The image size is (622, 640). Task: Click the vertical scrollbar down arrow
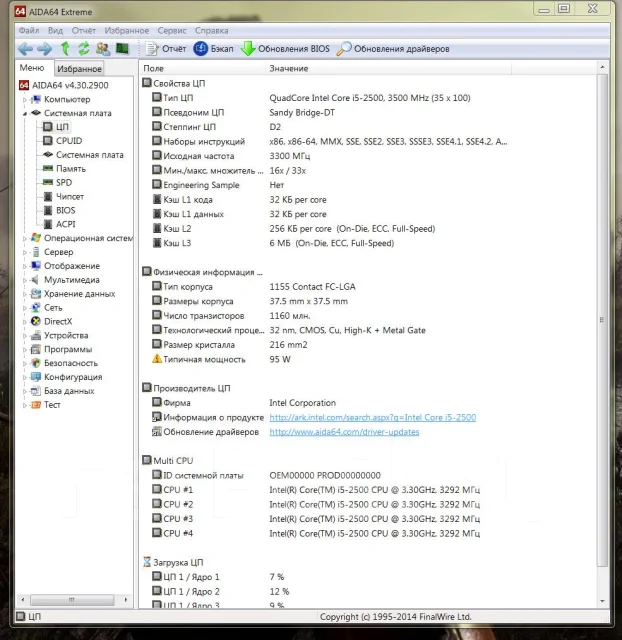[602, 601]
